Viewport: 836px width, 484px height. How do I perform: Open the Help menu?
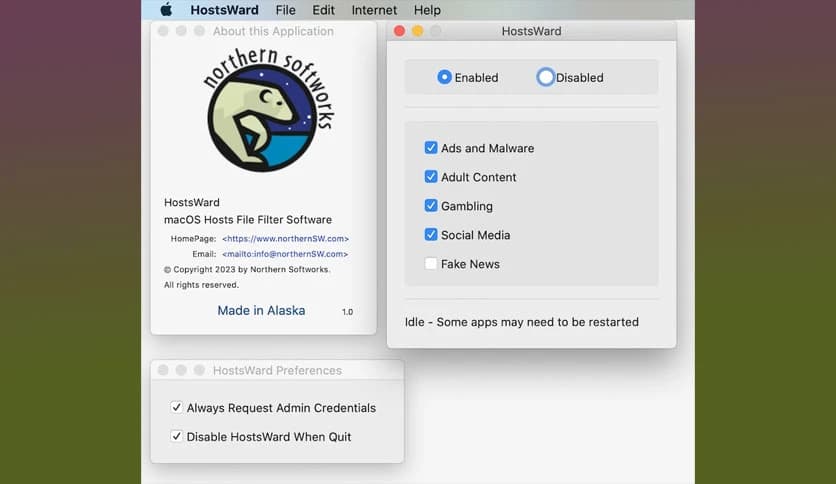tap(427, 10)
